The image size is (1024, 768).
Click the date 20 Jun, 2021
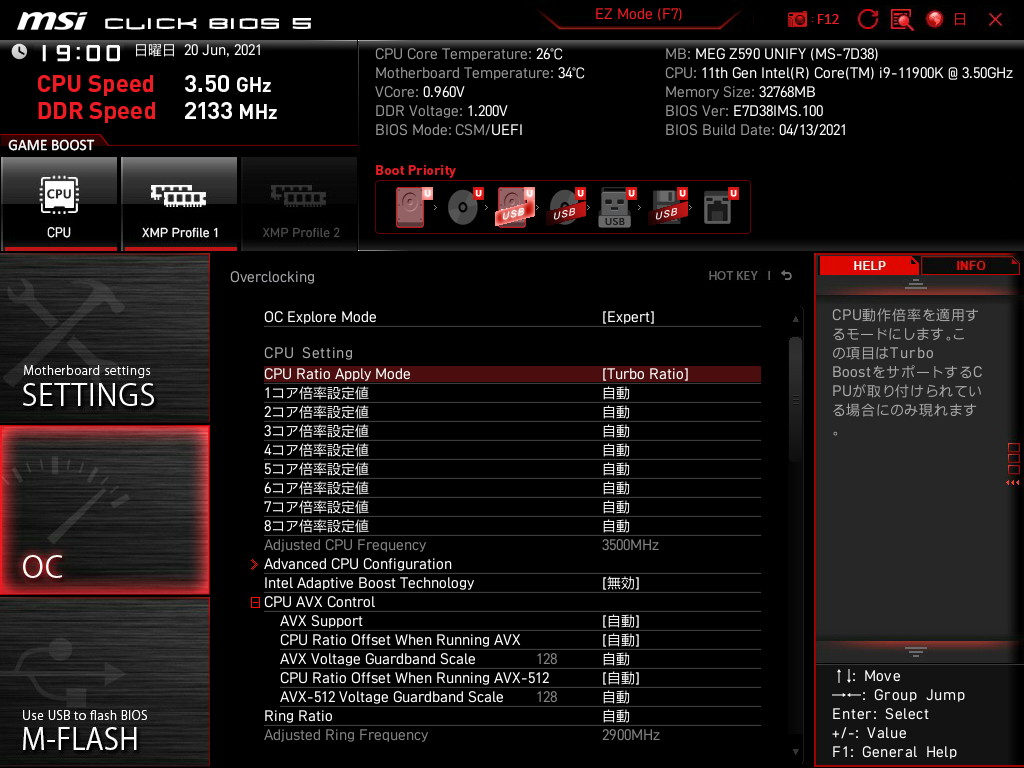[x=223, y=50]
